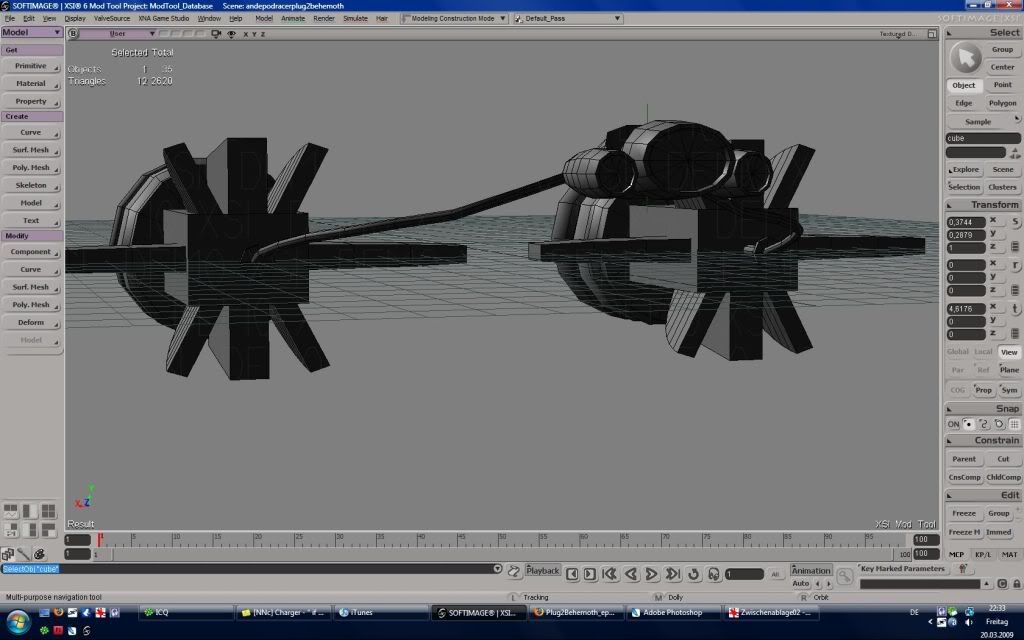Click the viewport eye display icon
This screenshot has width=1024, height=640.
pyautogui.click(x=231, y=34)
